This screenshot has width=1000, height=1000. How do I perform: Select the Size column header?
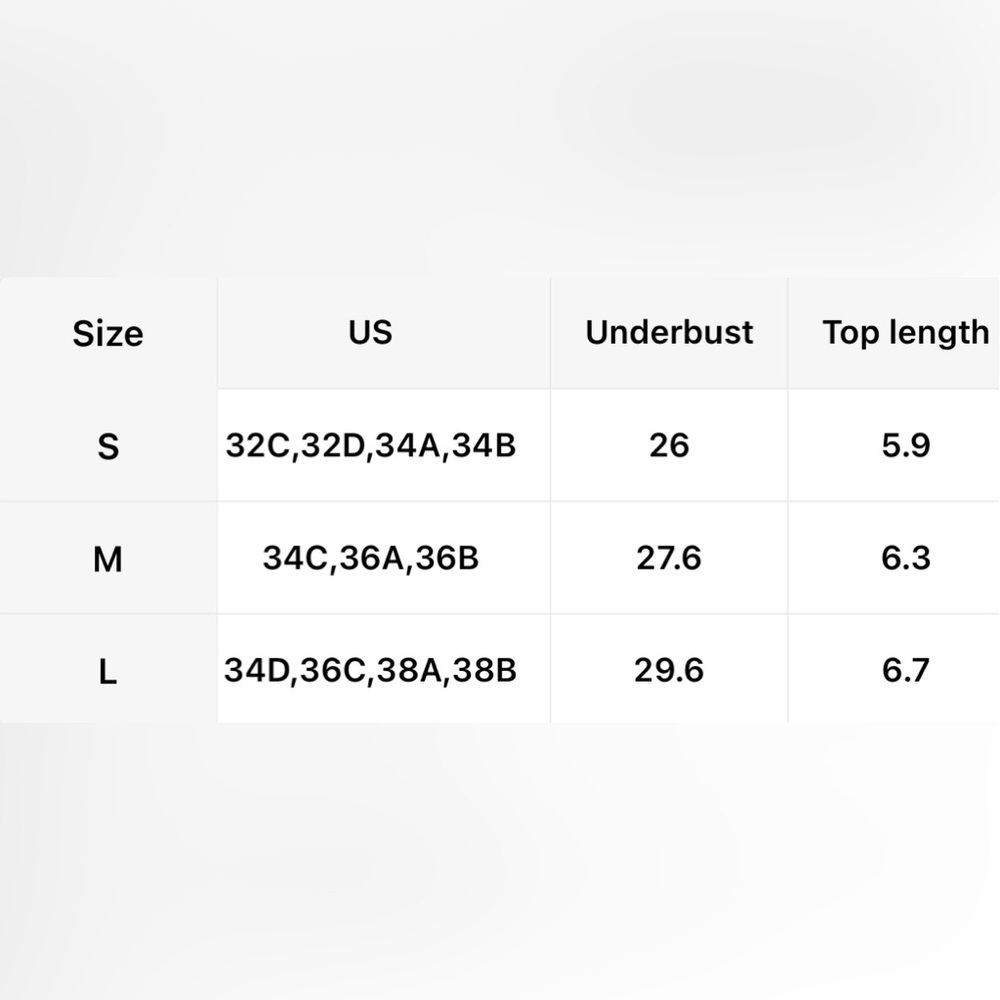108,334
